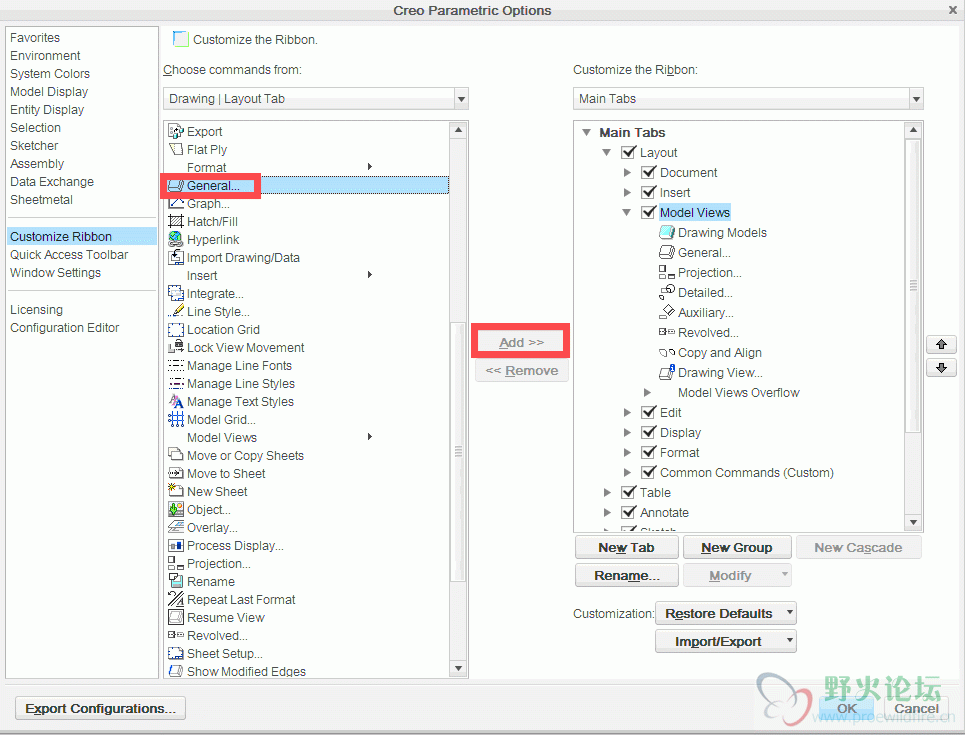Open the Drawing | Layout Tab dropdown

(x=461, y=98)
